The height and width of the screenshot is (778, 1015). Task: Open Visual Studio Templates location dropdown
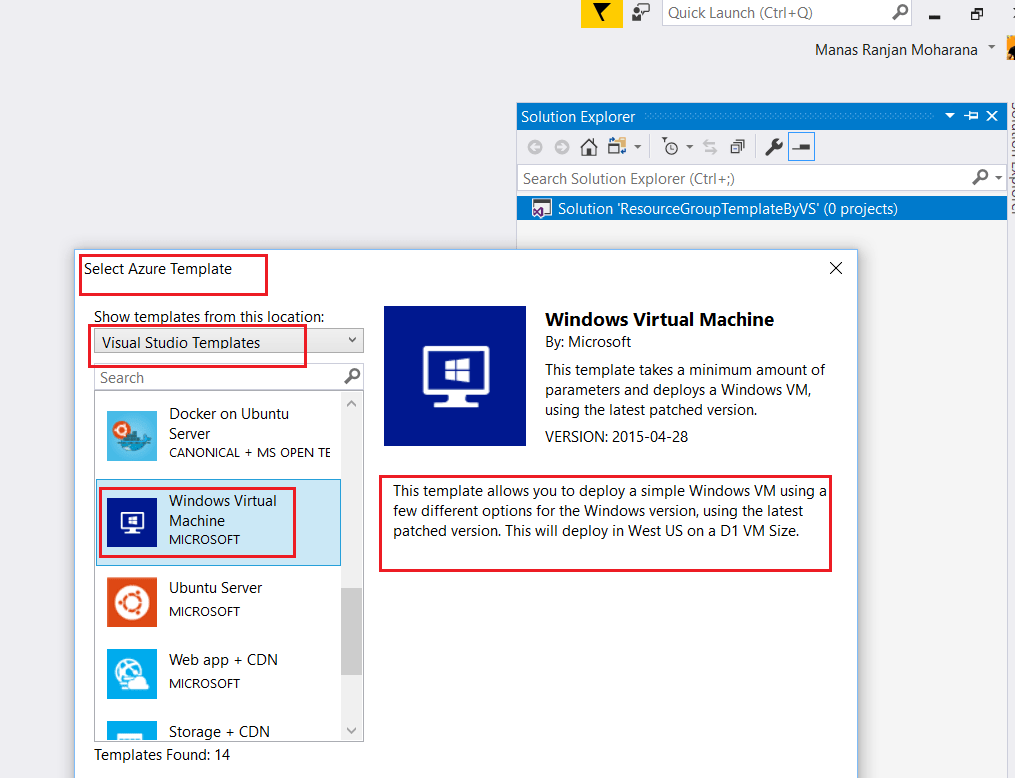[229, 341]
